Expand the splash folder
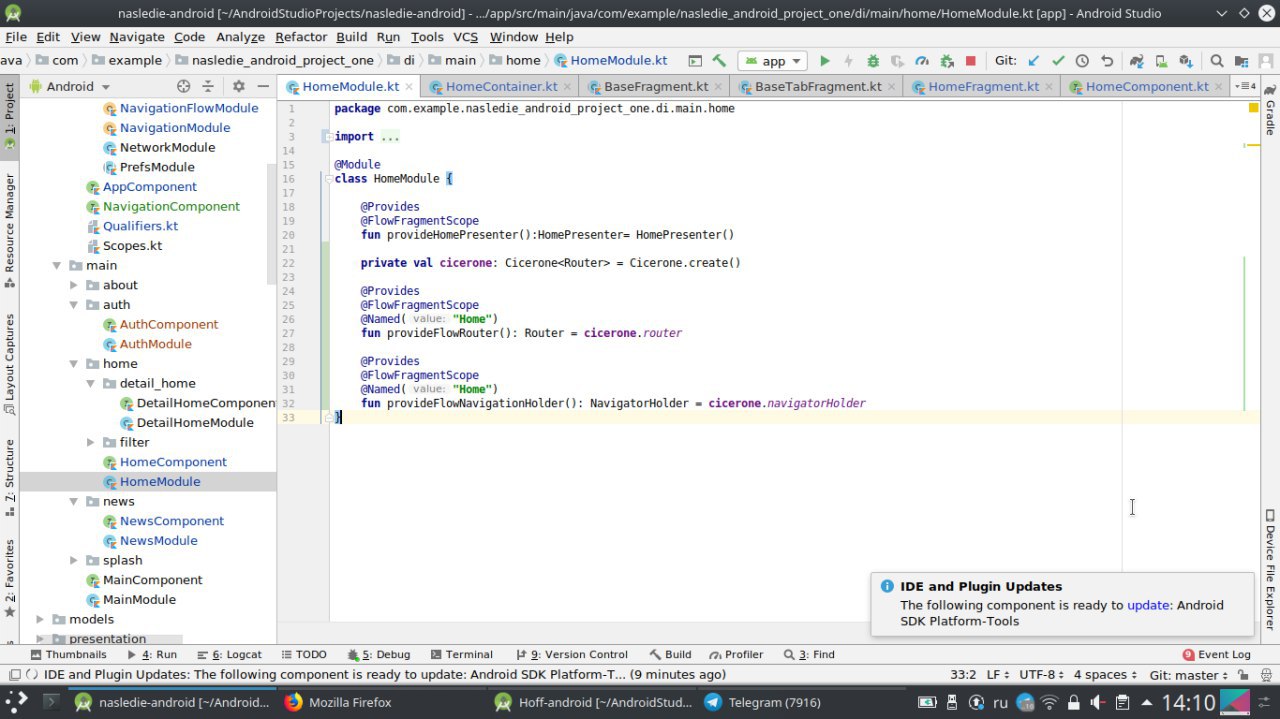Viewport: 1280px width, 719px height. tap(74, 560)
